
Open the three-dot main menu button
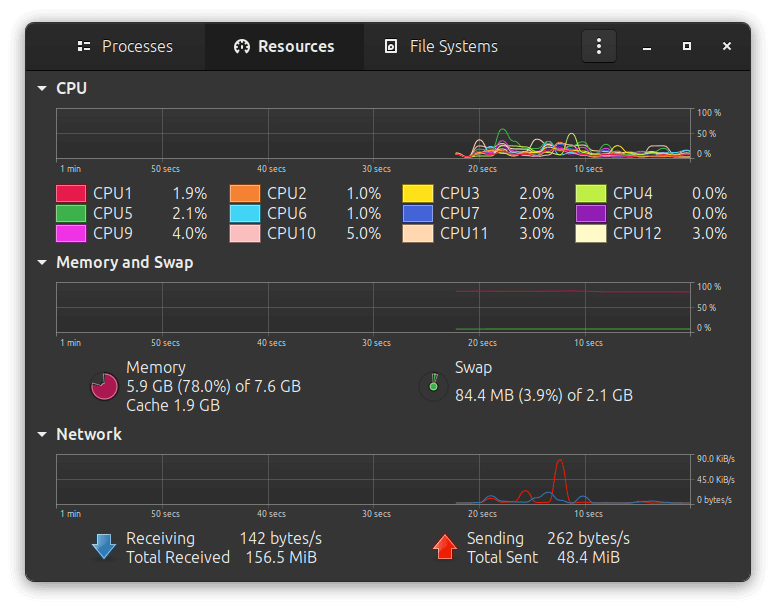click(x=599, y=46)
